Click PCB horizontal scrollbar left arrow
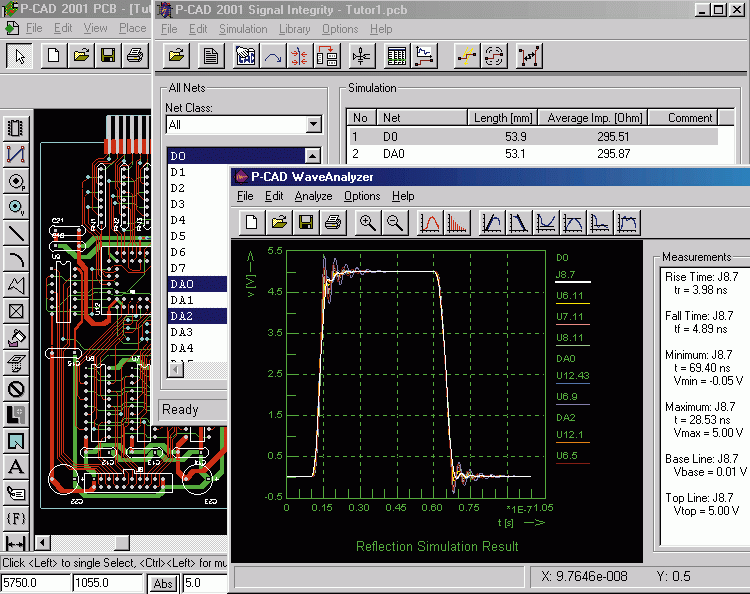This screenshot has height=594, width=750. [x=42, y=543]
